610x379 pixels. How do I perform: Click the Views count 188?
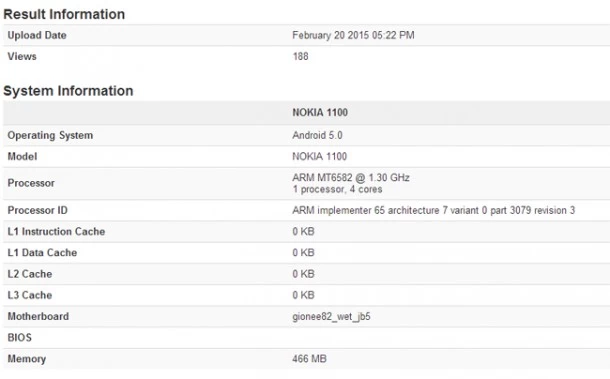(x=300, y=56)
